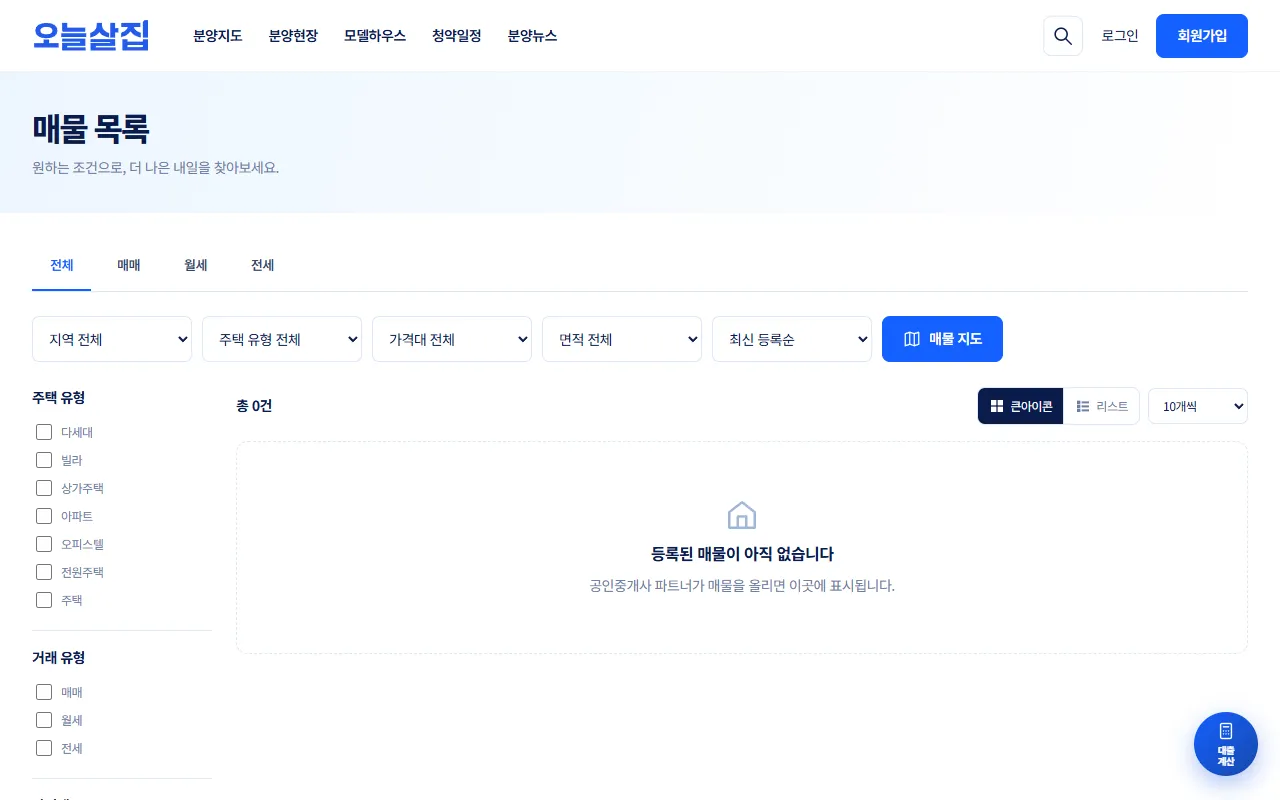Open 청약일정 in the navigation
The width and height of the screenshot is (1280, 800).
pyautogui.click(x=457, y=36)
